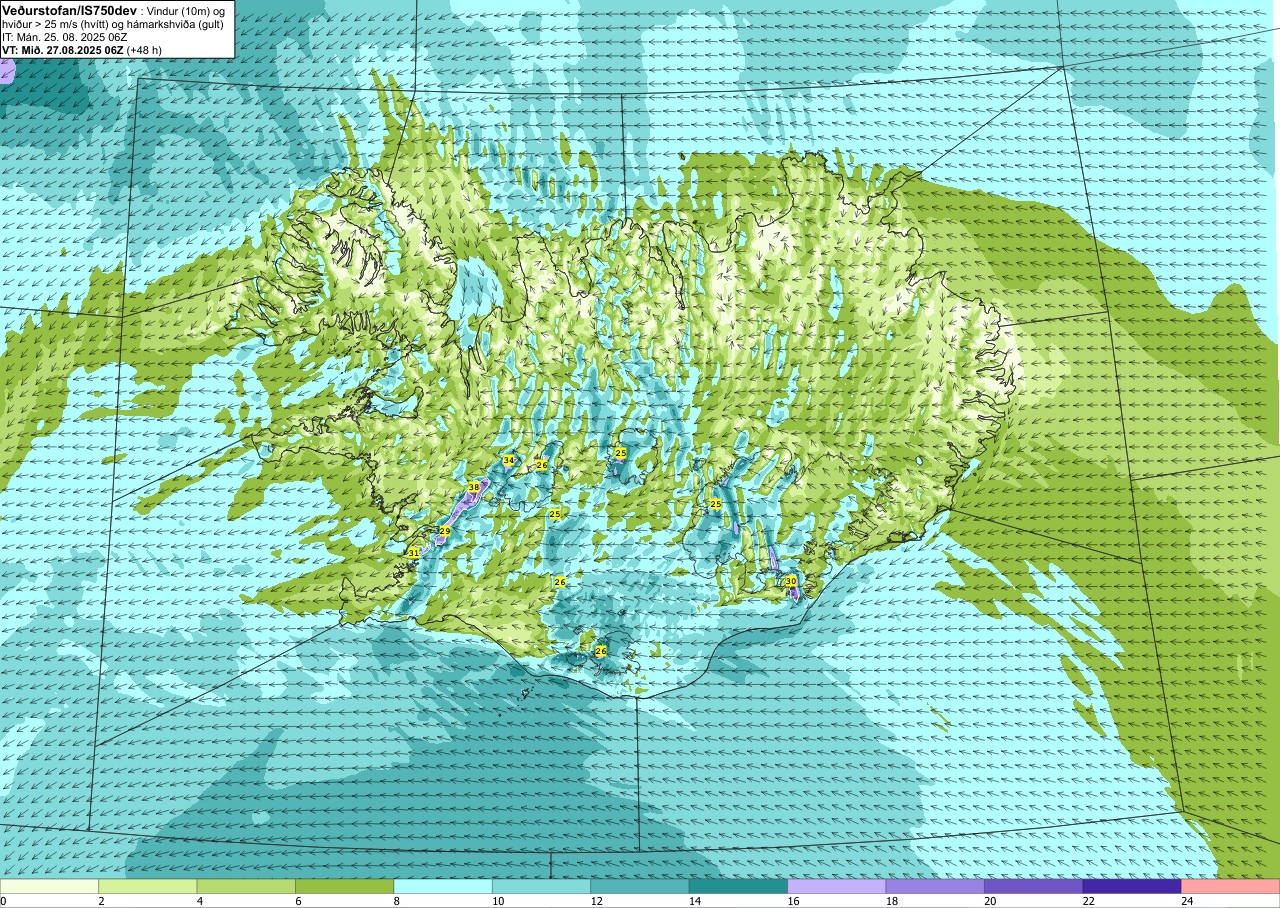The width and height of the screenshot is (1280, 908).
Task: Click the yellow gust label 34
Action: click(509, 461)
